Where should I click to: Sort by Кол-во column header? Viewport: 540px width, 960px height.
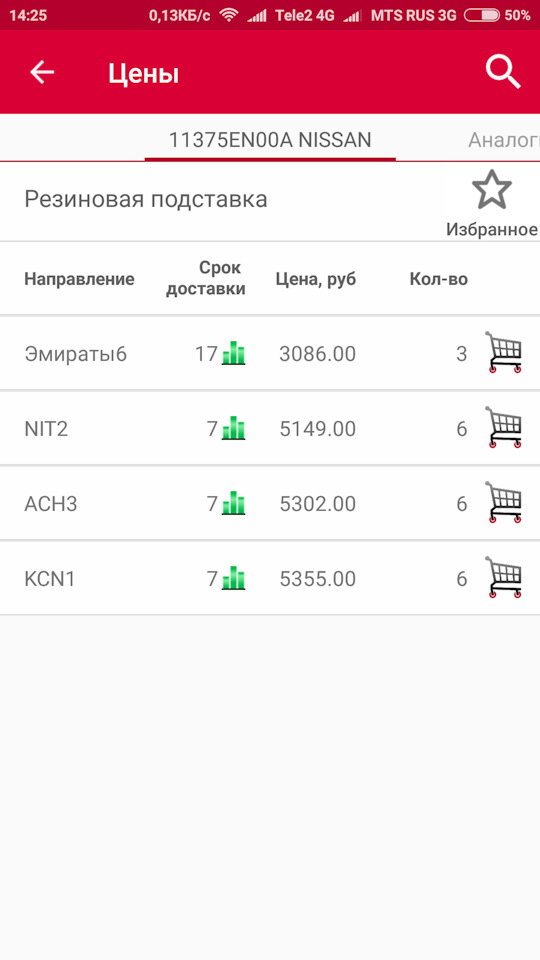click(x=438, y=279)
